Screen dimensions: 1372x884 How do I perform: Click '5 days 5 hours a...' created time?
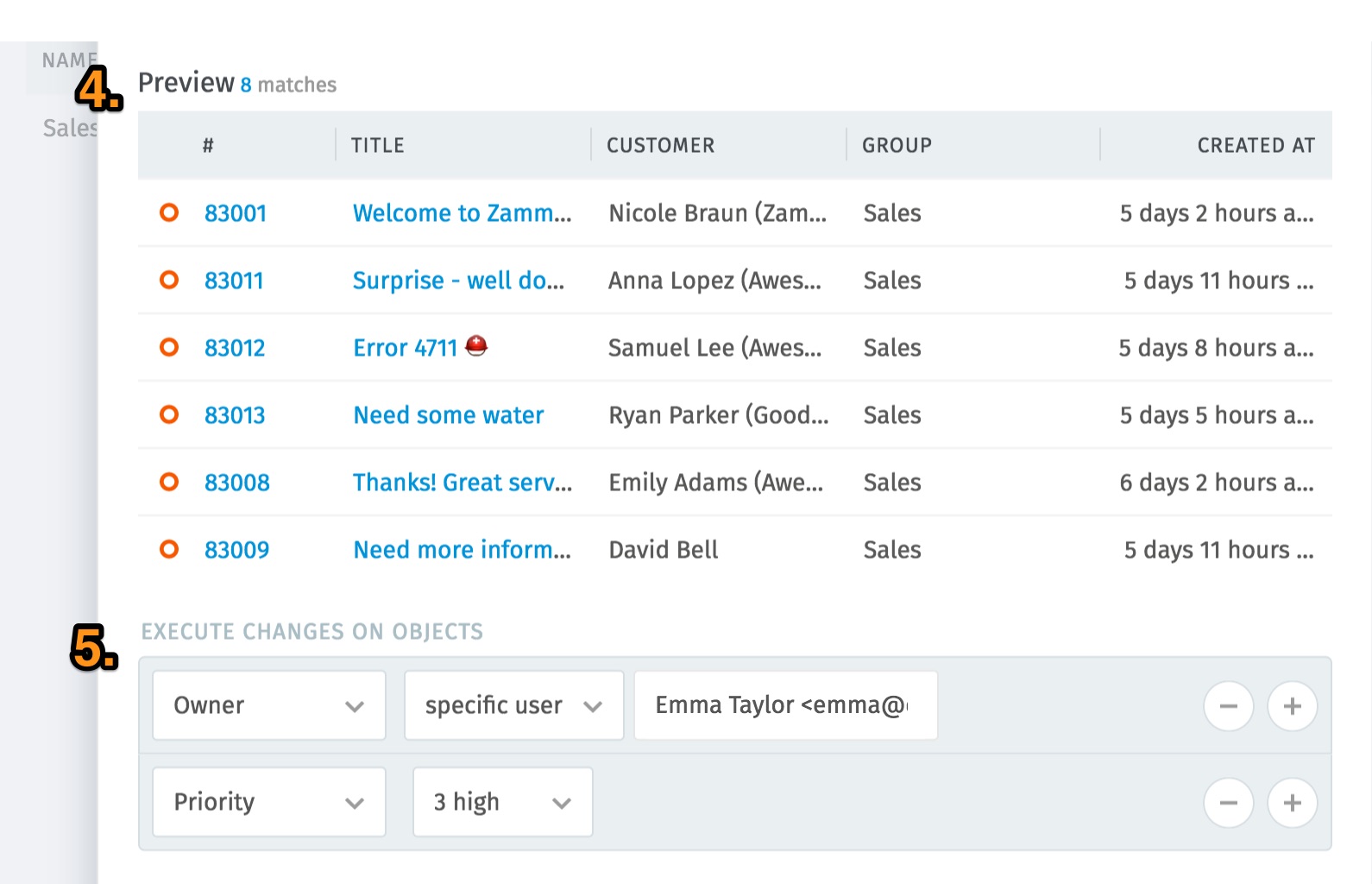coord(1217,415)
